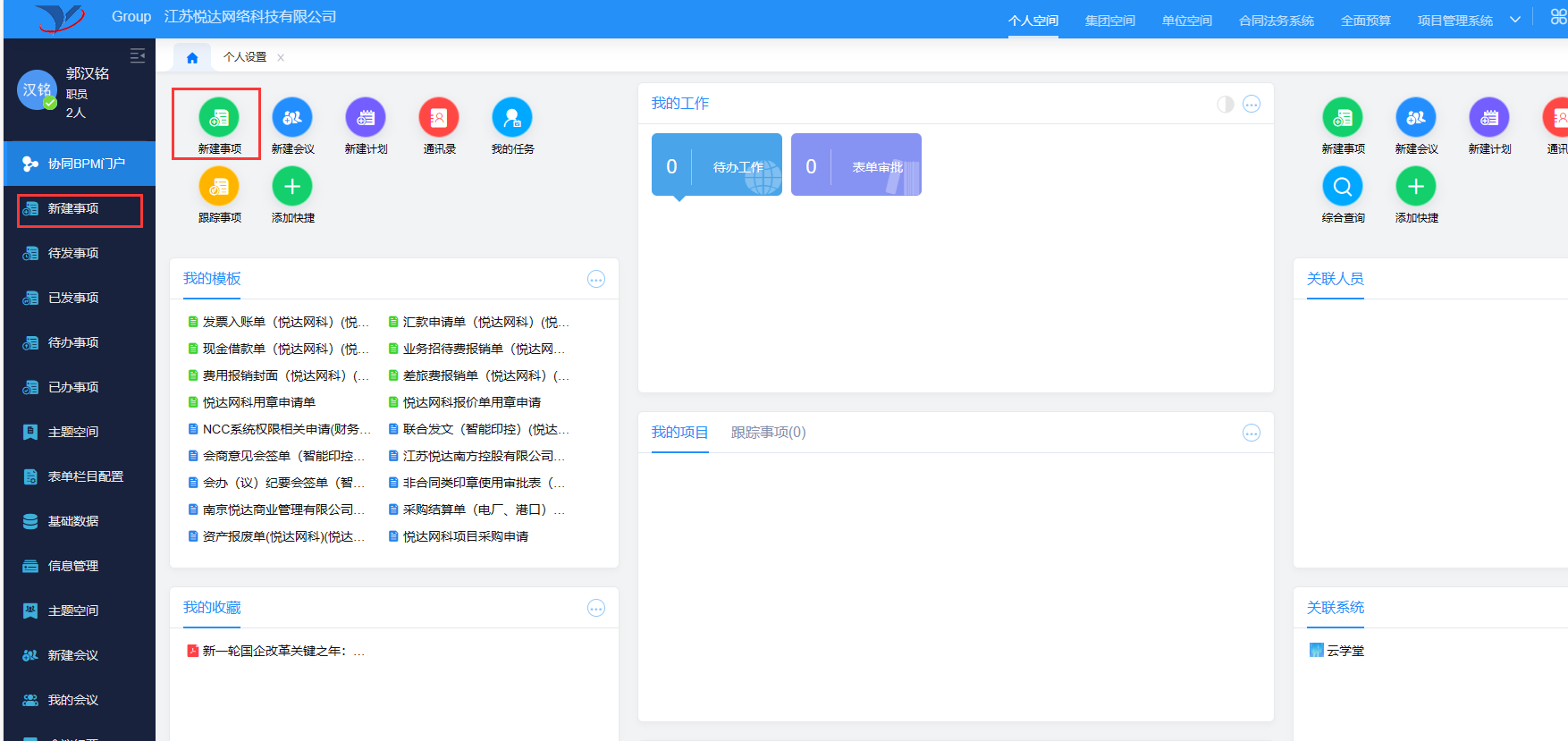The height and width of the screenshot is (741, 1568).
Task: Click the purple 新建计划 shortcut icon
Action: click(x=366, y=118)
